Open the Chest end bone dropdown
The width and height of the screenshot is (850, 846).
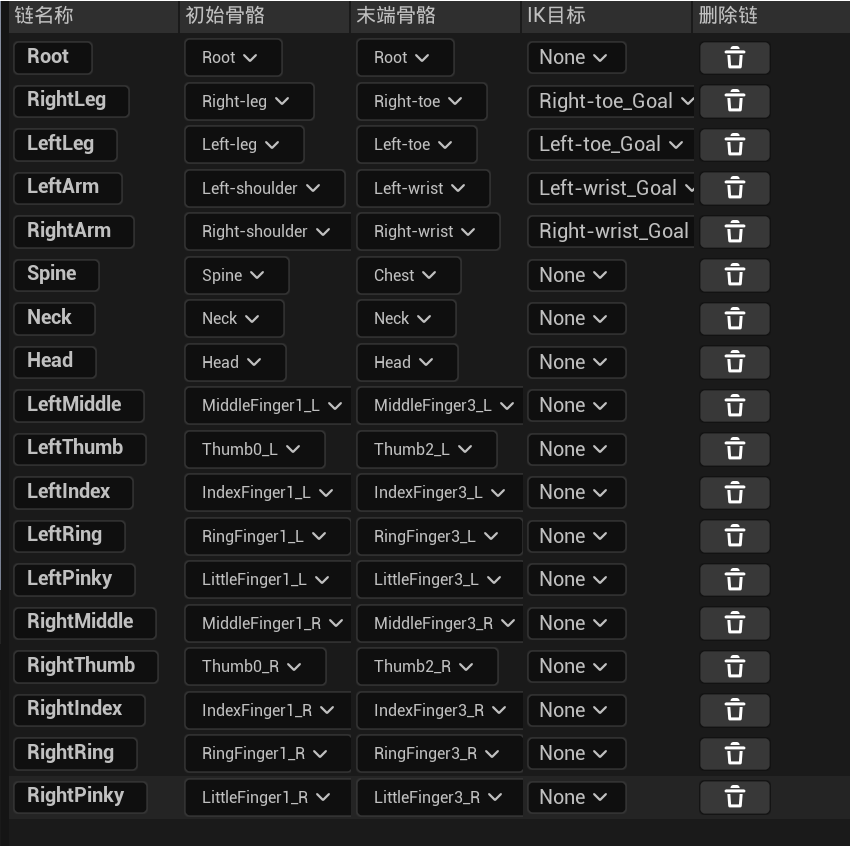[408, 275]
